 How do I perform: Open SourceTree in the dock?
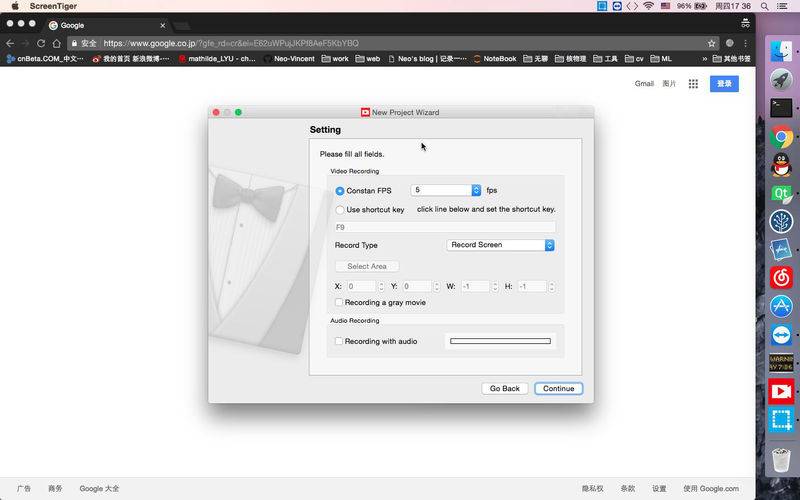point(781,222)
